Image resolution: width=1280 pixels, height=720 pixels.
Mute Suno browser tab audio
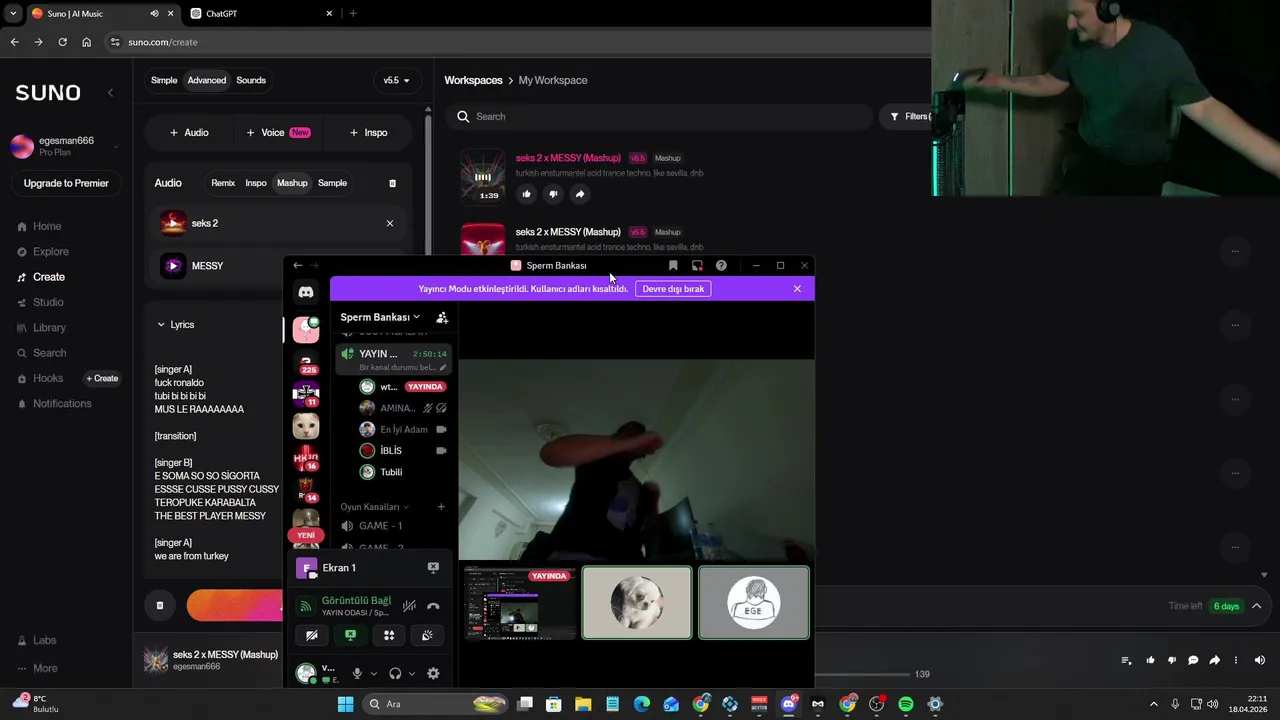[x=155, y=14]
